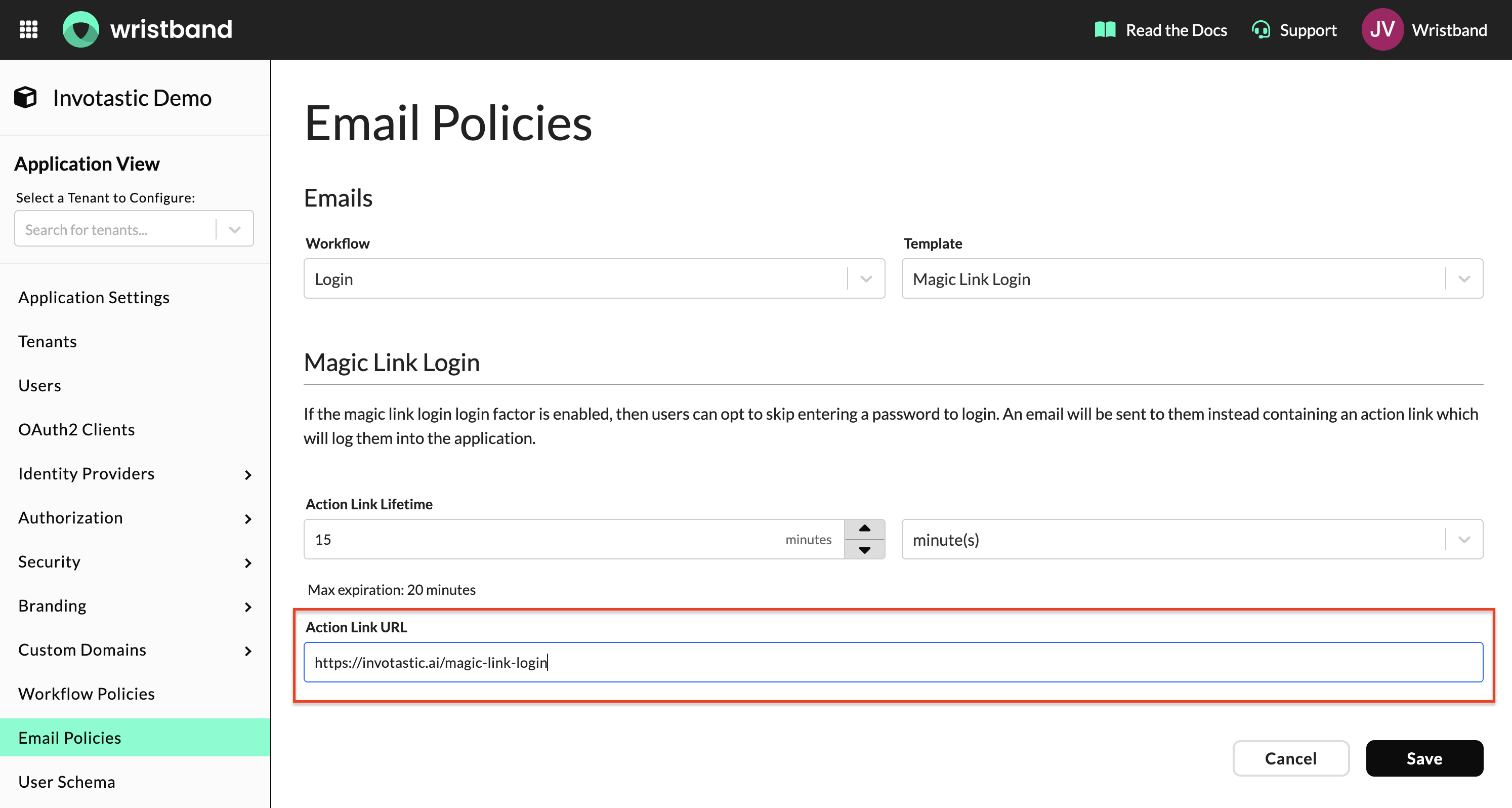Open the apps grid menu icon
This screenshot has height=808, width=1512.
(x=28, y=29)
